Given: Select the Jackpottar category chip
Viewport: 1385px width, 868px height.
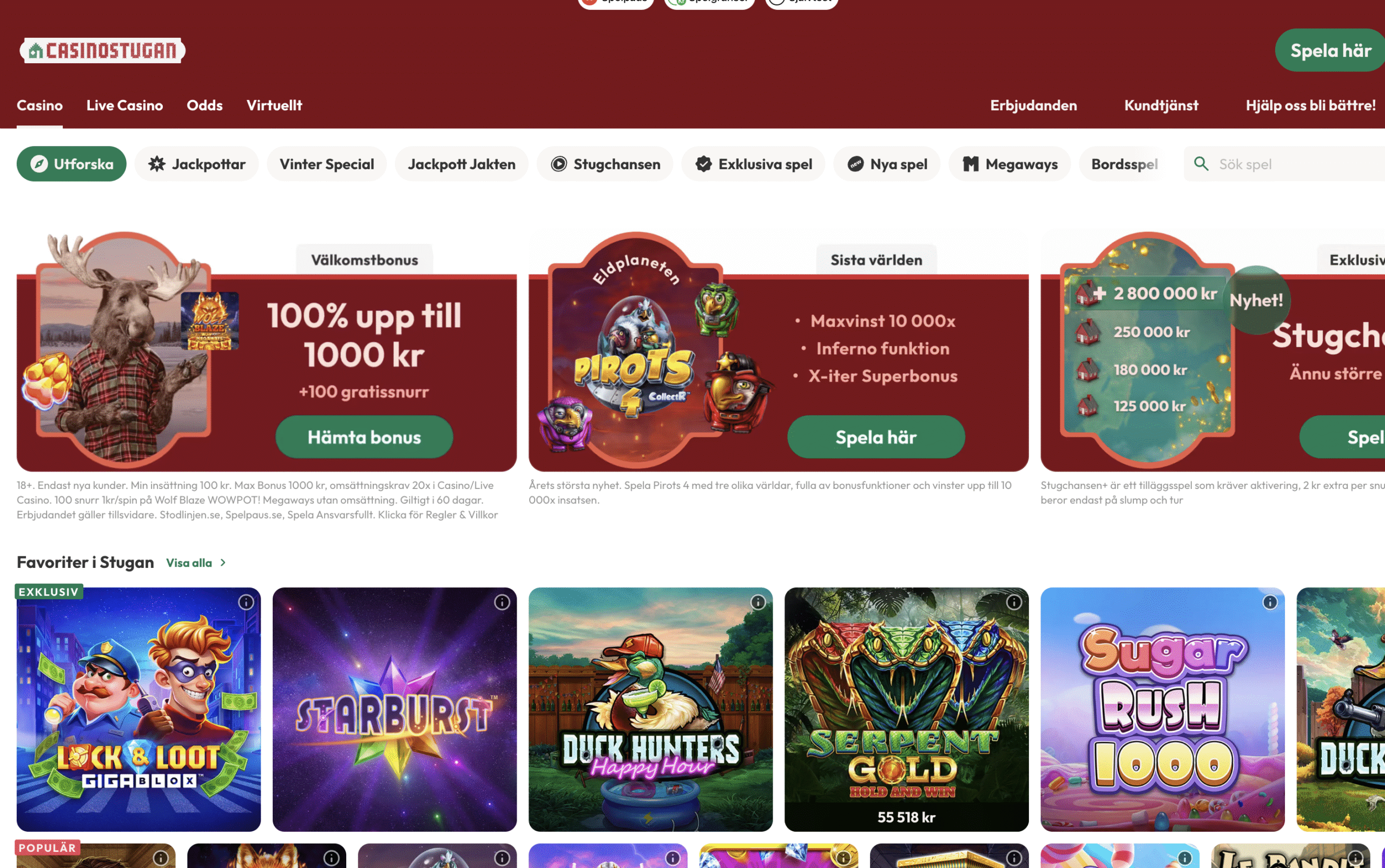Looking at the screenshot, I should click(196, 164).
